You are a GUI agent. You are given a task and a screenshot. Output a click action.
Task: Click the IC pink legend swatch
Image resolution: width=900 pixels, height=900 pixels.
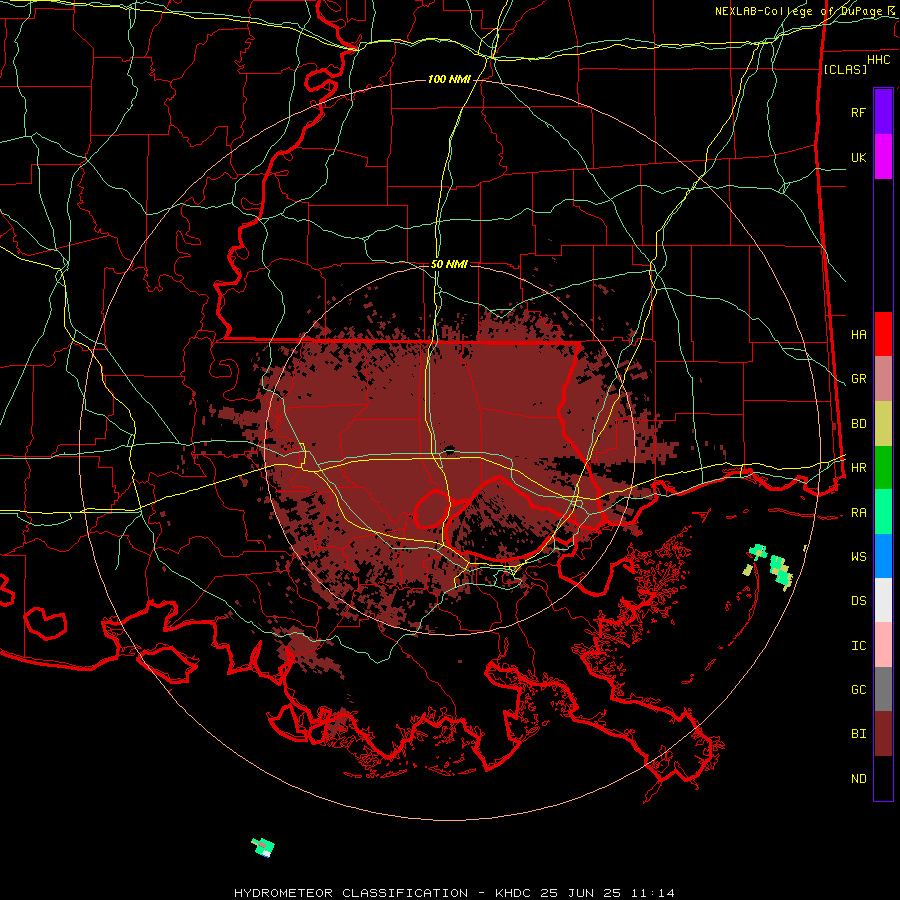[883, 645]
